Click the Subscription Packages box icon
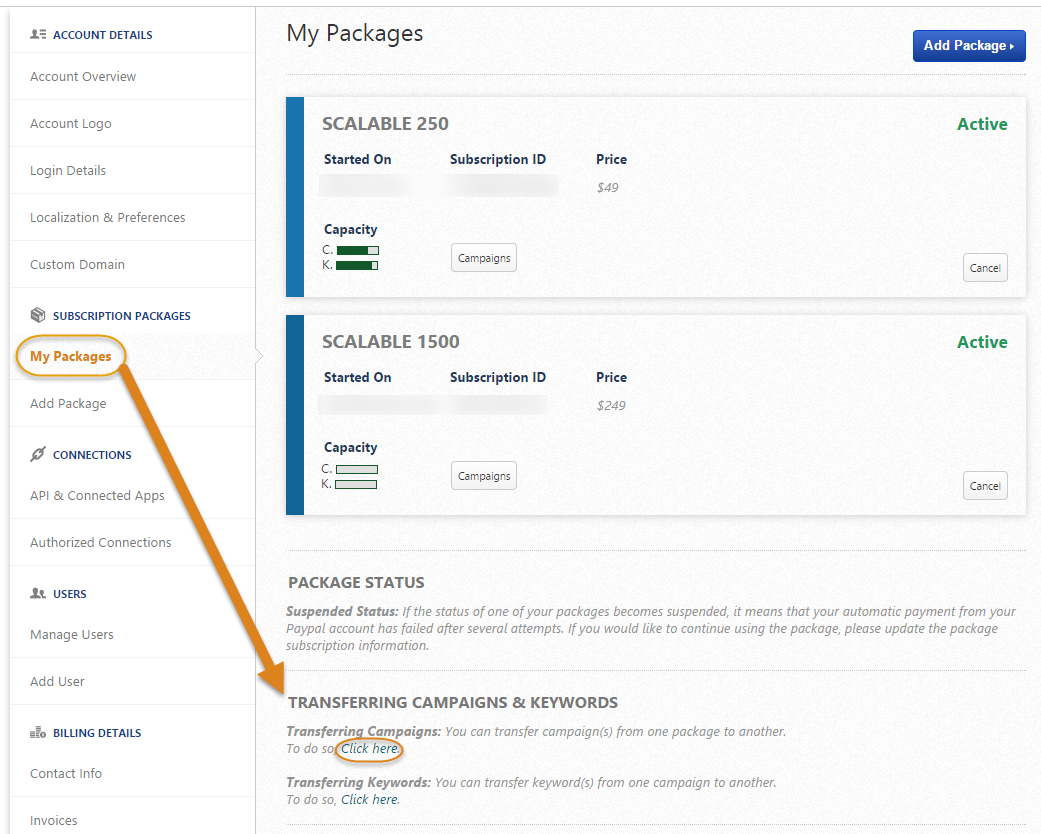The width and height of the screenshot is (1041, 834). [x=38, y=316]
